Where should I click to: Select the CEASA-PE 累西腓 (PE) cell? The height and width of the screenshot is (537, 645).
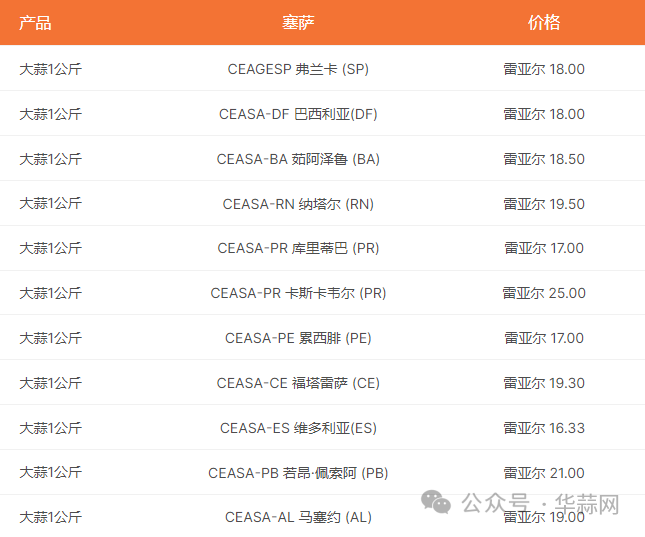pos(298,338)
